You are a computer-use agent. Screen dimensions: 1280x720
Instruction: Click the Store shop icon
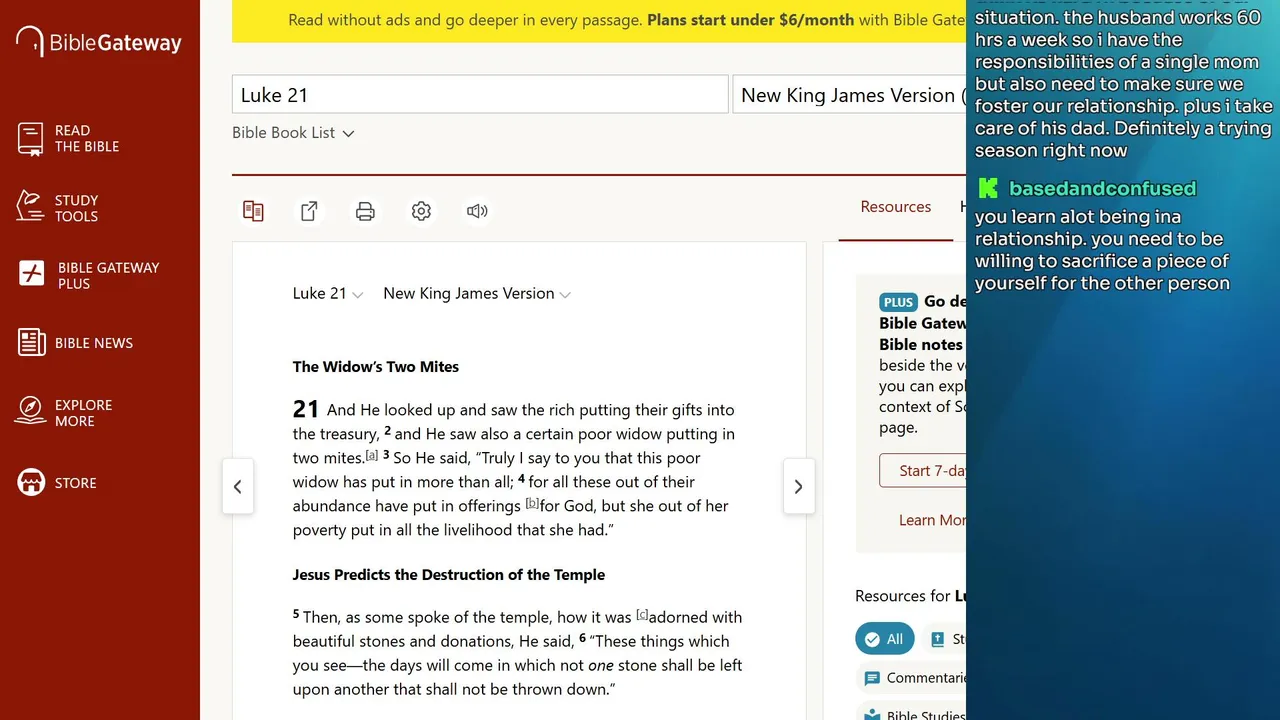pos(31,482)
